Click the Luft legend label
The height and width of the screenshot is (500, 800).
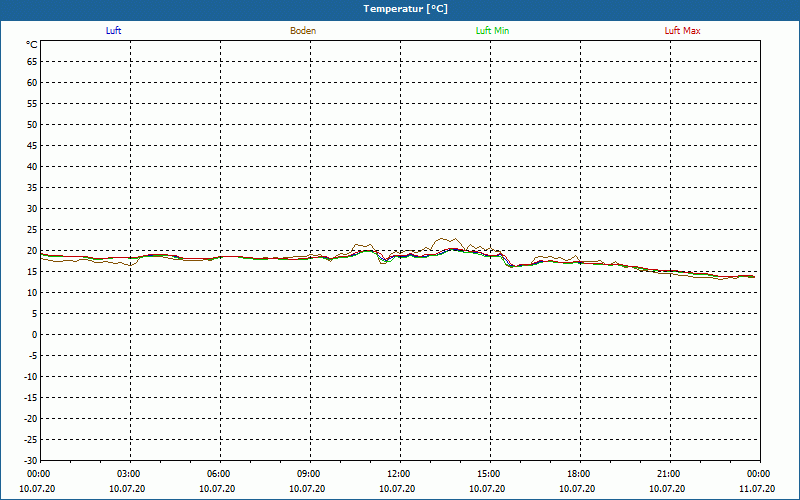click(x=113, y=31)
